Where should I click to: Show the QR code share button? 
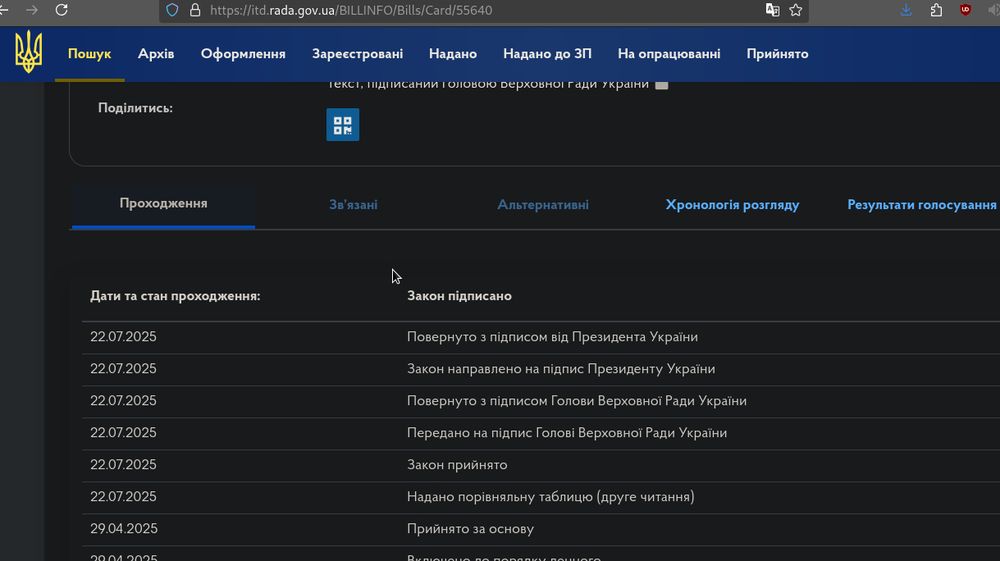[x=342, y=125]
